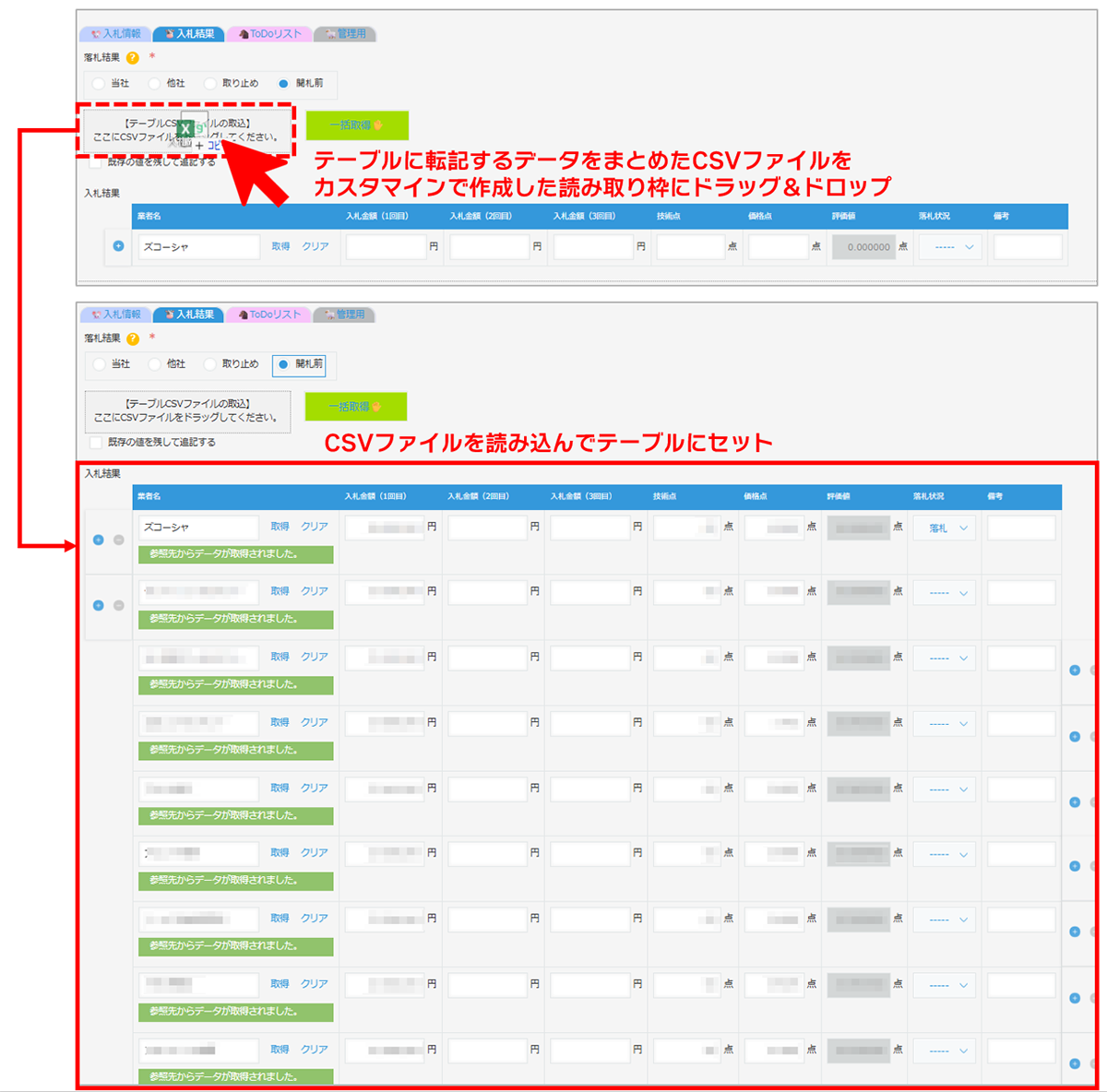Click the yellow question mark icon beside 落札結果 in the lower panel
This screenshot has width=1107, height=1092.
[133, 338]
